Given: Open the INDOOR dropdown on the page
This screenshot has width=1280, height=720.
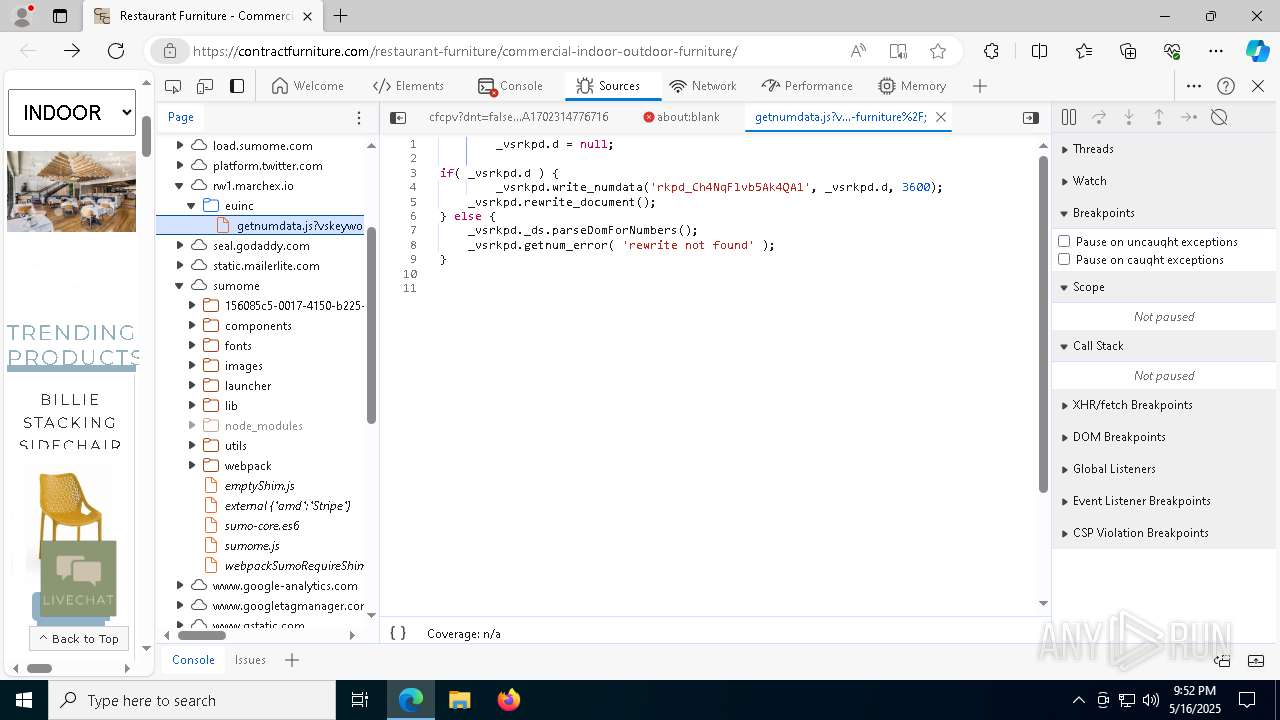Looking at the screenshot, I should click(72, 112).
